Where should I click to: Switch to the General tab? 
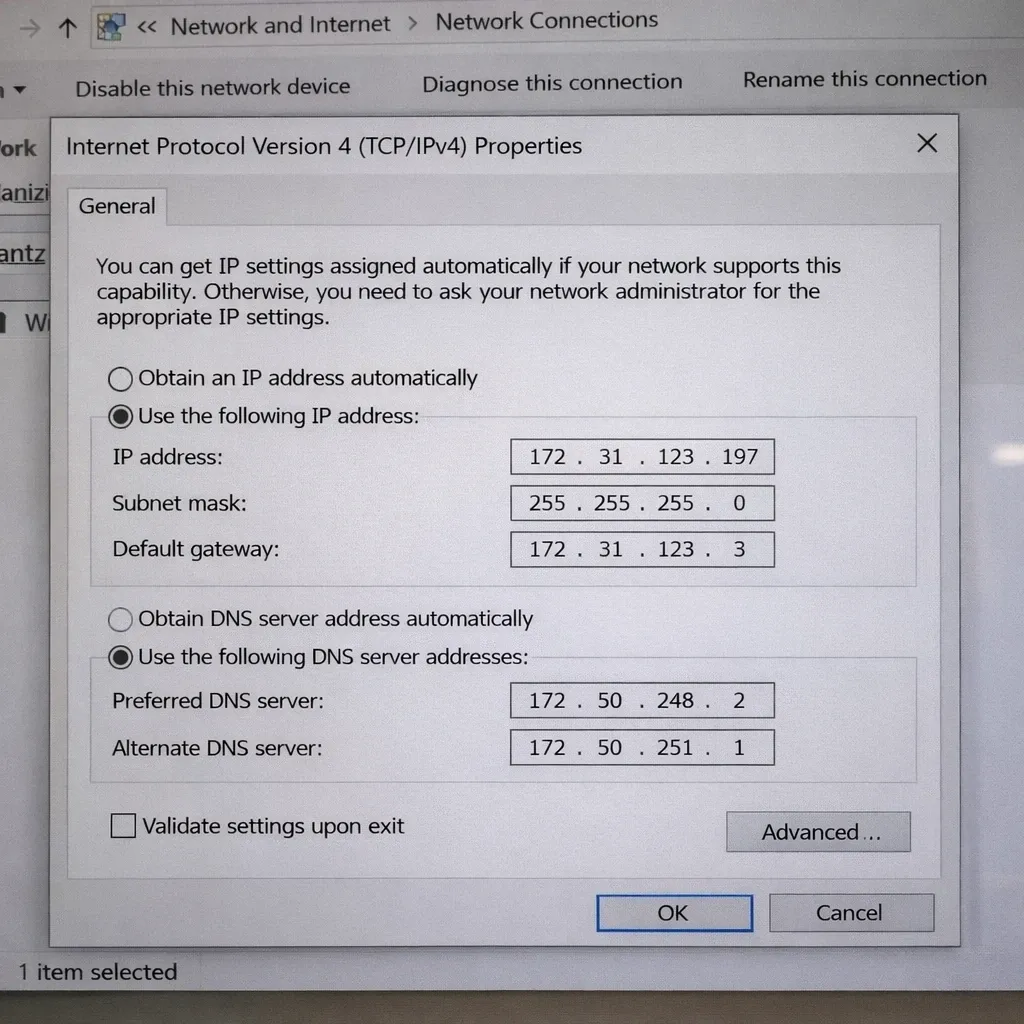pos(116,206)
